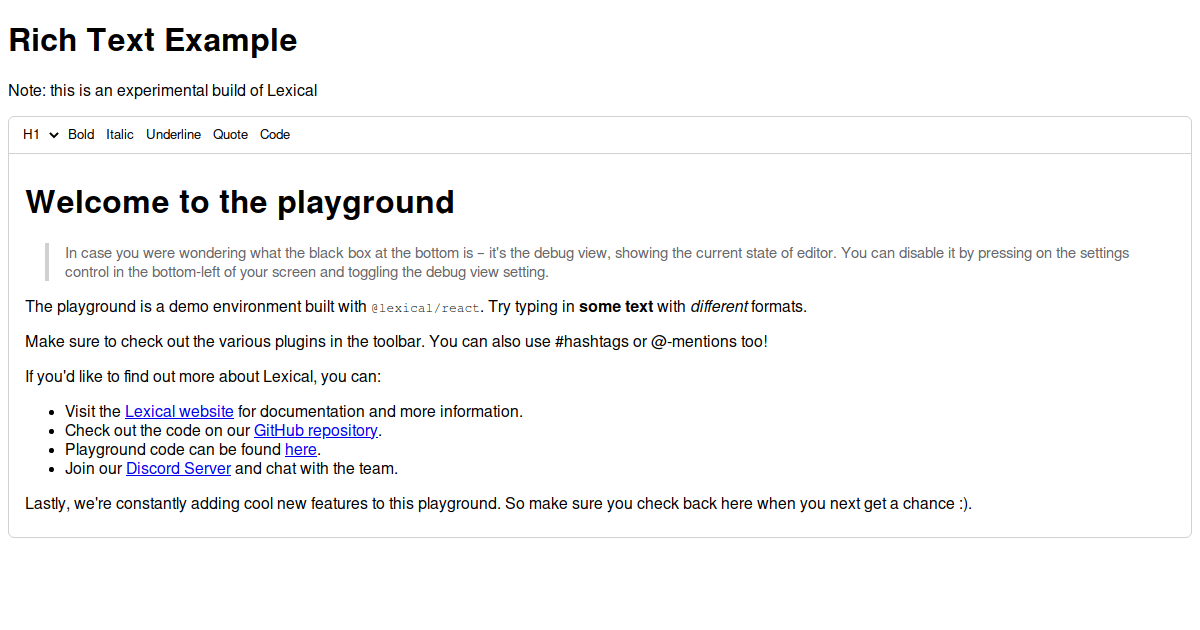Viewport: 1200px width, 630px height.
Task: Toggle Underline formatting in toolbar
Action: tap(173, 135)
